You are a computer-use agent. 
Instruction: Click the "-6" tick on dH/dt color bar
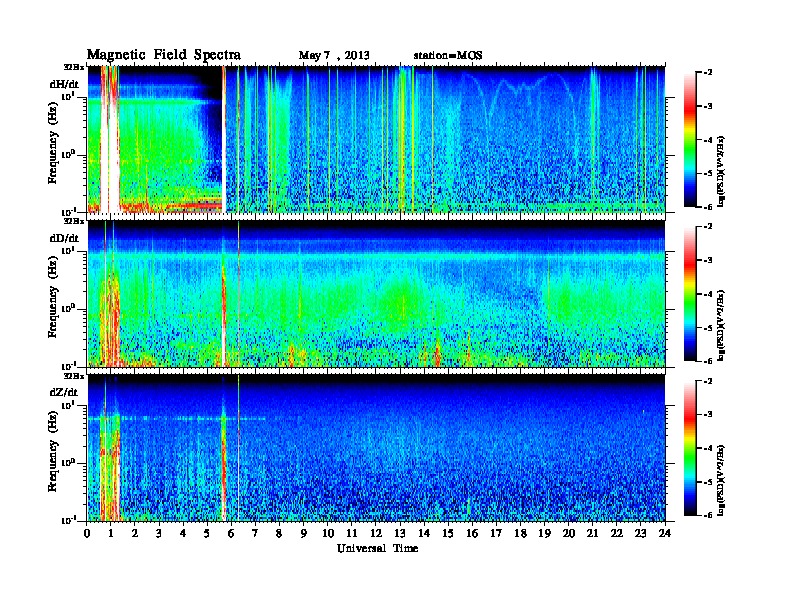[709, 207]
